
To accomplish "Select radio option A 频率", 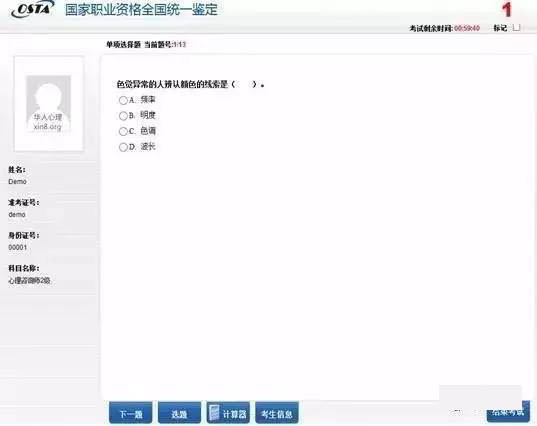I will coord(123,100).
